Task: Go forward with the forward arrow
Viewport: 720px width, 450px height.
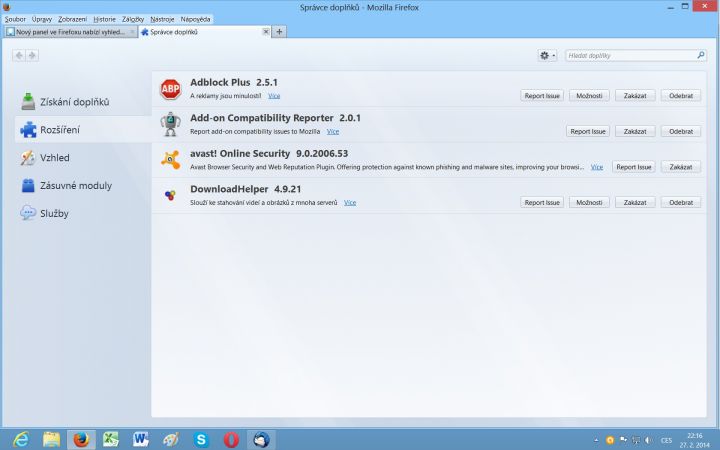Action: coord(32,56)
